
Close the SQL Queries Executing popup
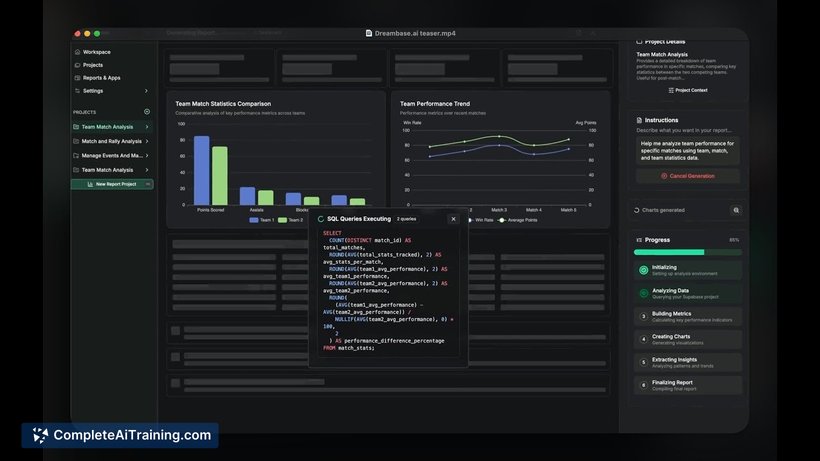point(453,219)
